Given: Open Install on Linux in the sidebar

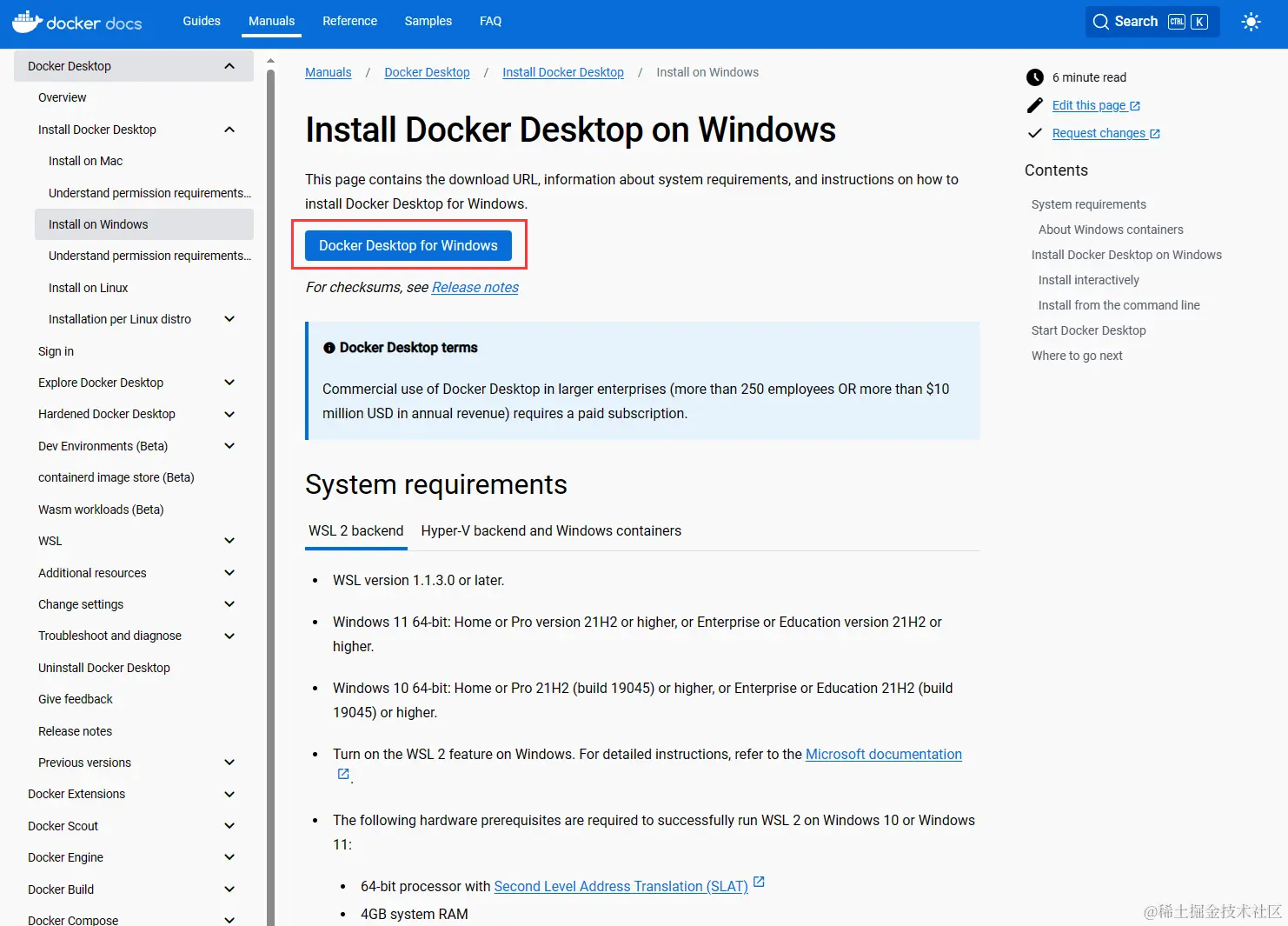Looking at the screenshot, I should click(89, 288).
